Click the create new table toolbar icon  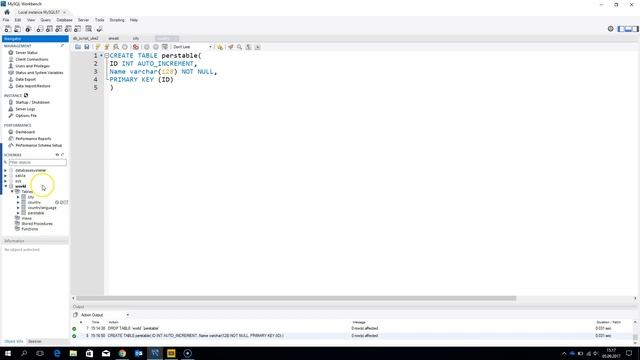49,29
